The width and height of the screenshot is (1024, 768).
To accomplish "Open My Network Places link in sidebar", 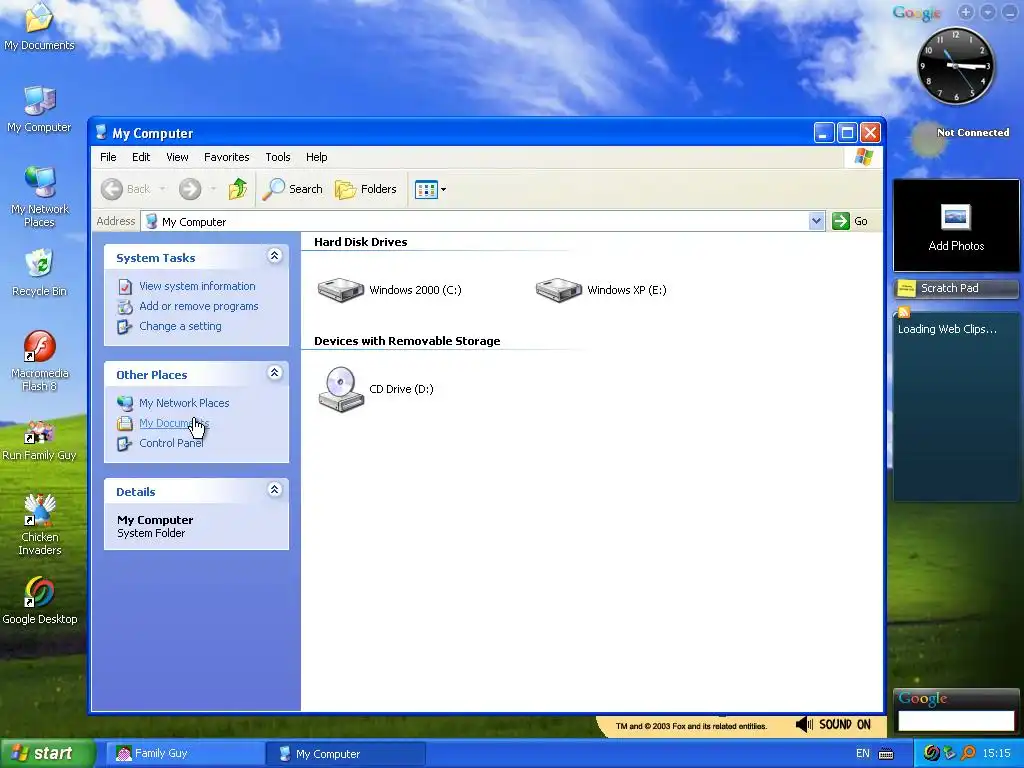I will pyautogui.click(x=184, y=404).
